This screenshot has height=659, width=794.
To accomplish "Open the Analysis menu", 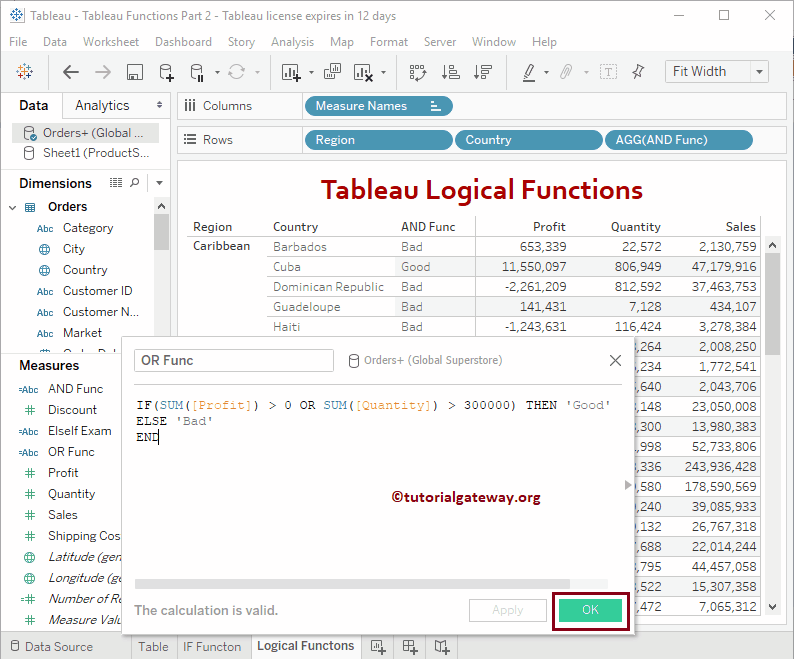I will (293, 42).
